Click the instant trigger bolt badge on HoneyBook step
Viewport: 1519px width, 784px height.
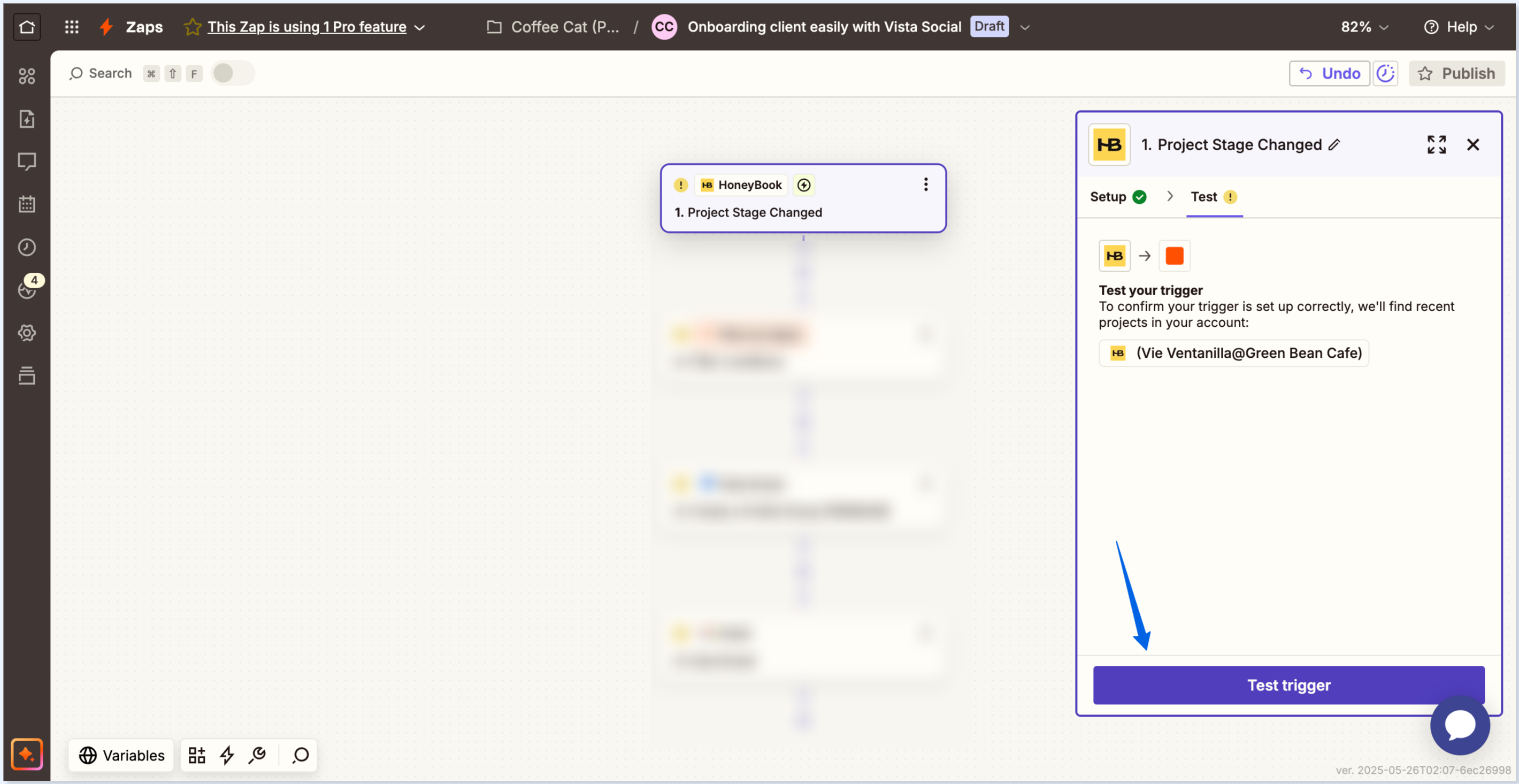tap(804, 185)
